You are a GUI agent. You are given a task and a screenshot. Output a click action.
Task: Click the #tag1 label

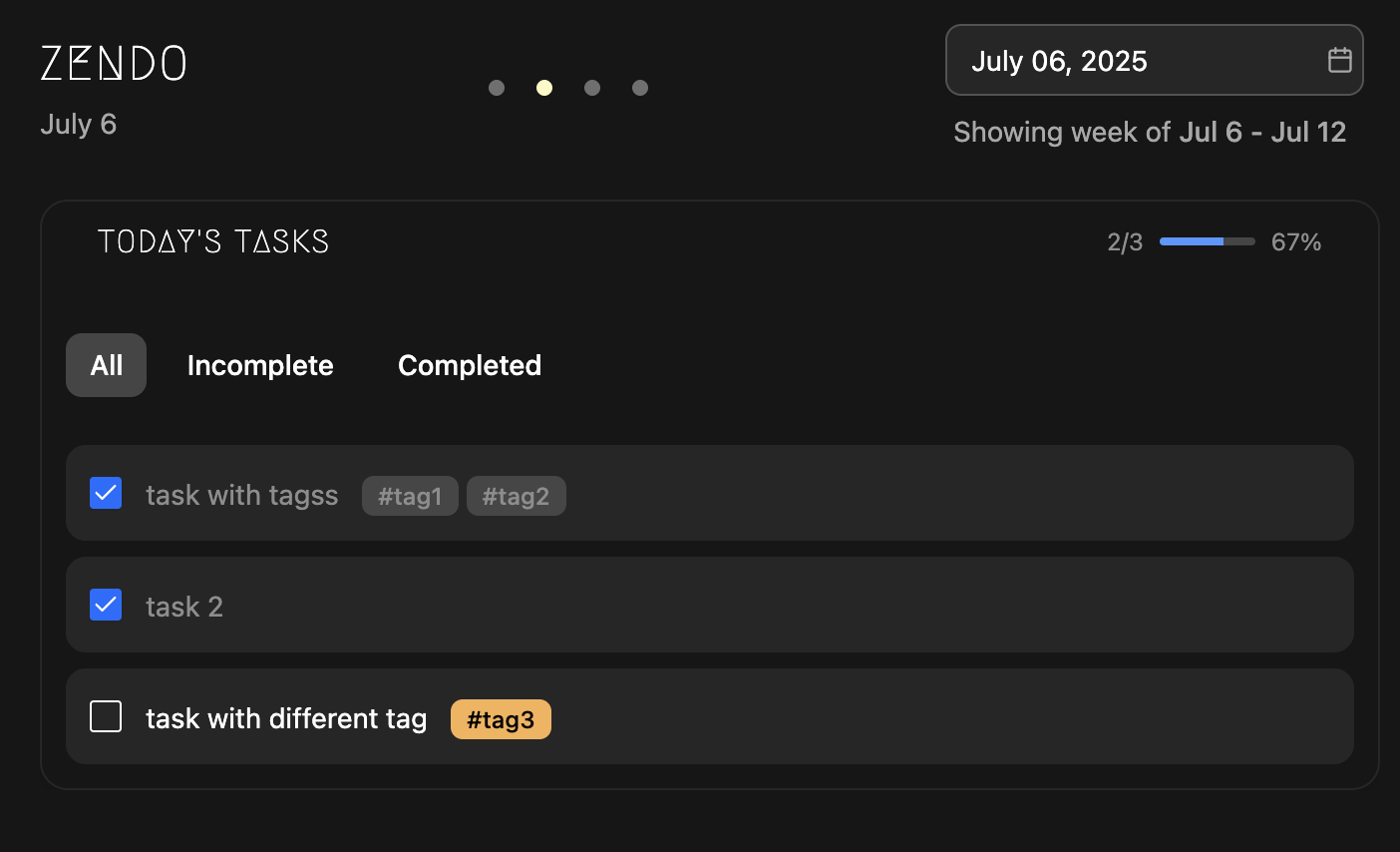[x=410, y=496]
